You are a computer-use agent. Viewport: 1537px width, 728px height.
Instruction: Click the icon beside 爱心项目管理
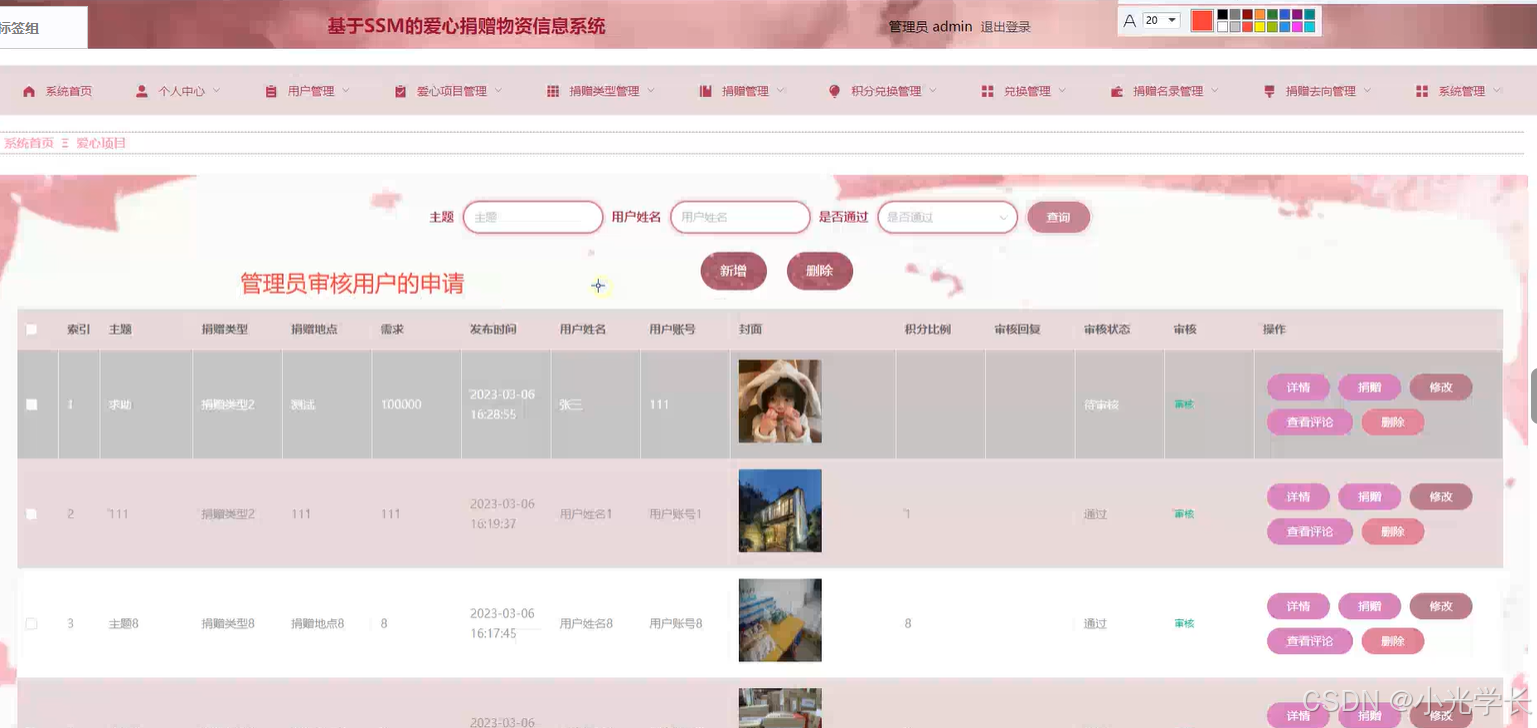coord(400,91)
